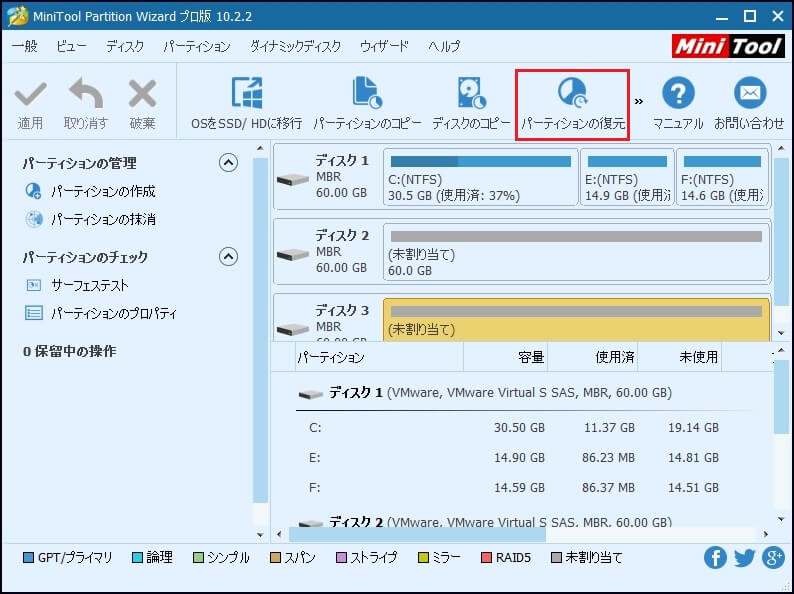794x594 pixels.
Task: Sort by 容量 column header
Action: (x=505, y=358)
